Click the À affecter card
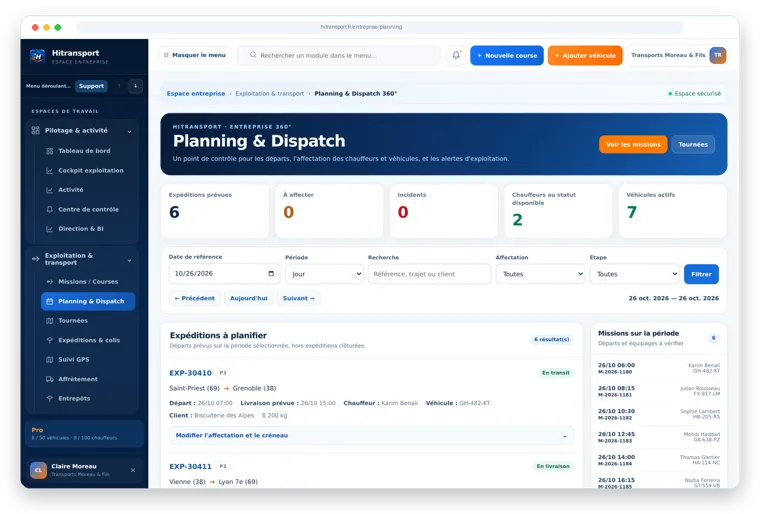Screen dimensions: 760x514 tap(330, 211)
